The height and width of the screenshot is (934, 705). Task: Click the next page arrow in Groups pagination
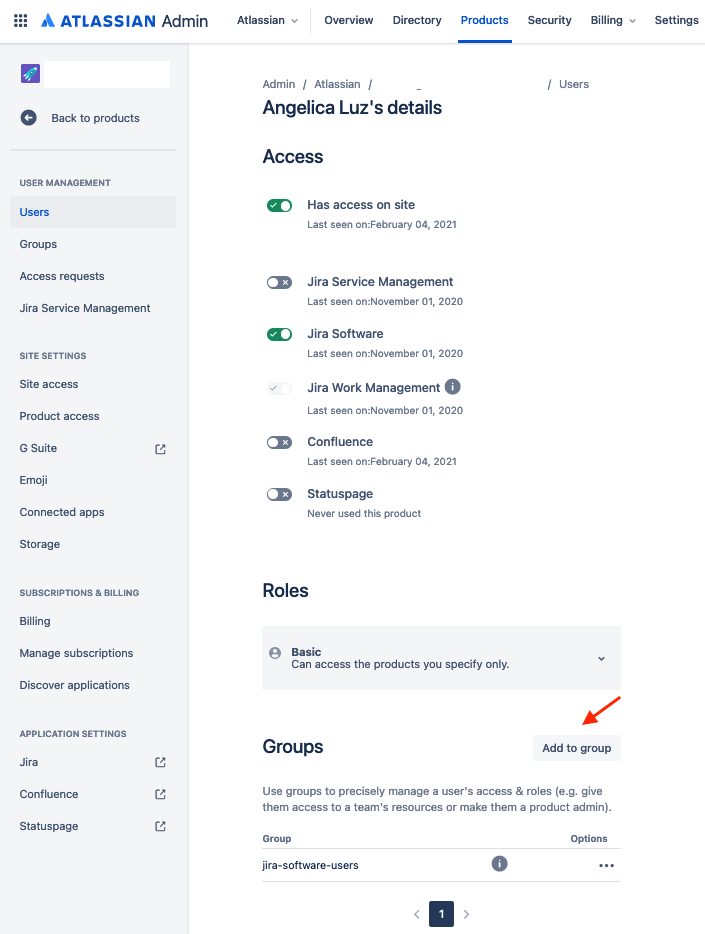point(466,913)
